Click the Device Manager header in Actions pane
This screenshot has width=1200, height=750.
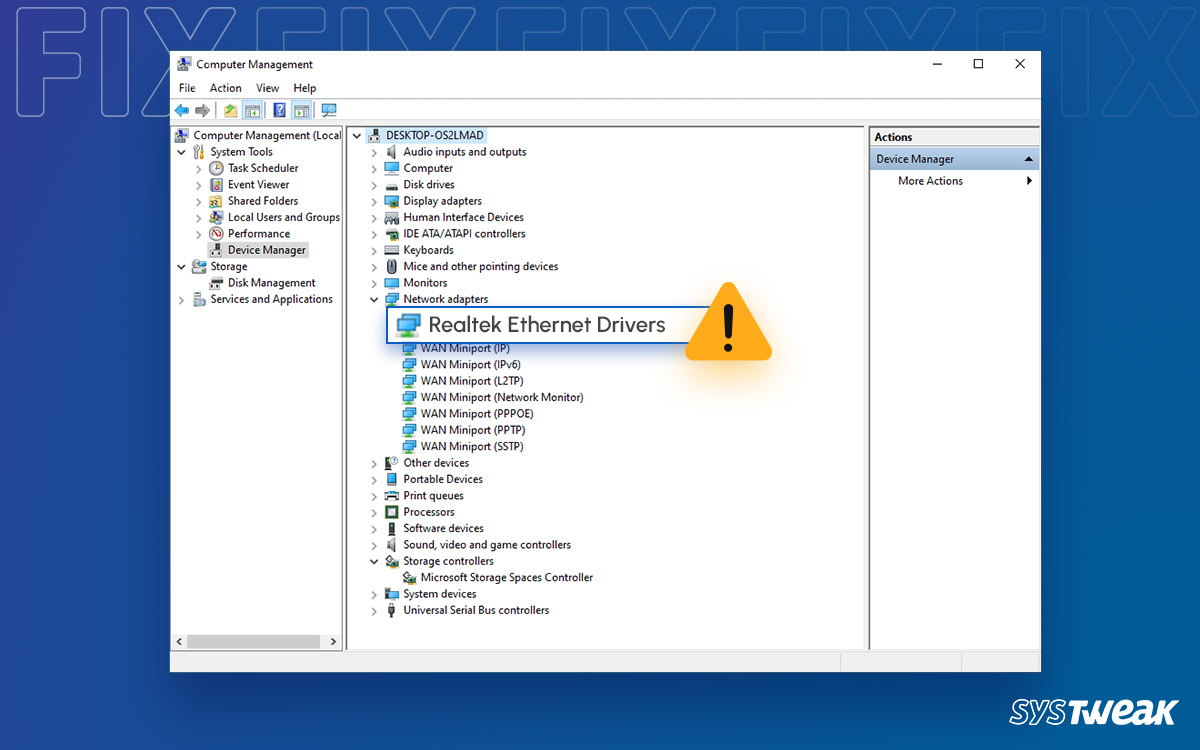914,157
